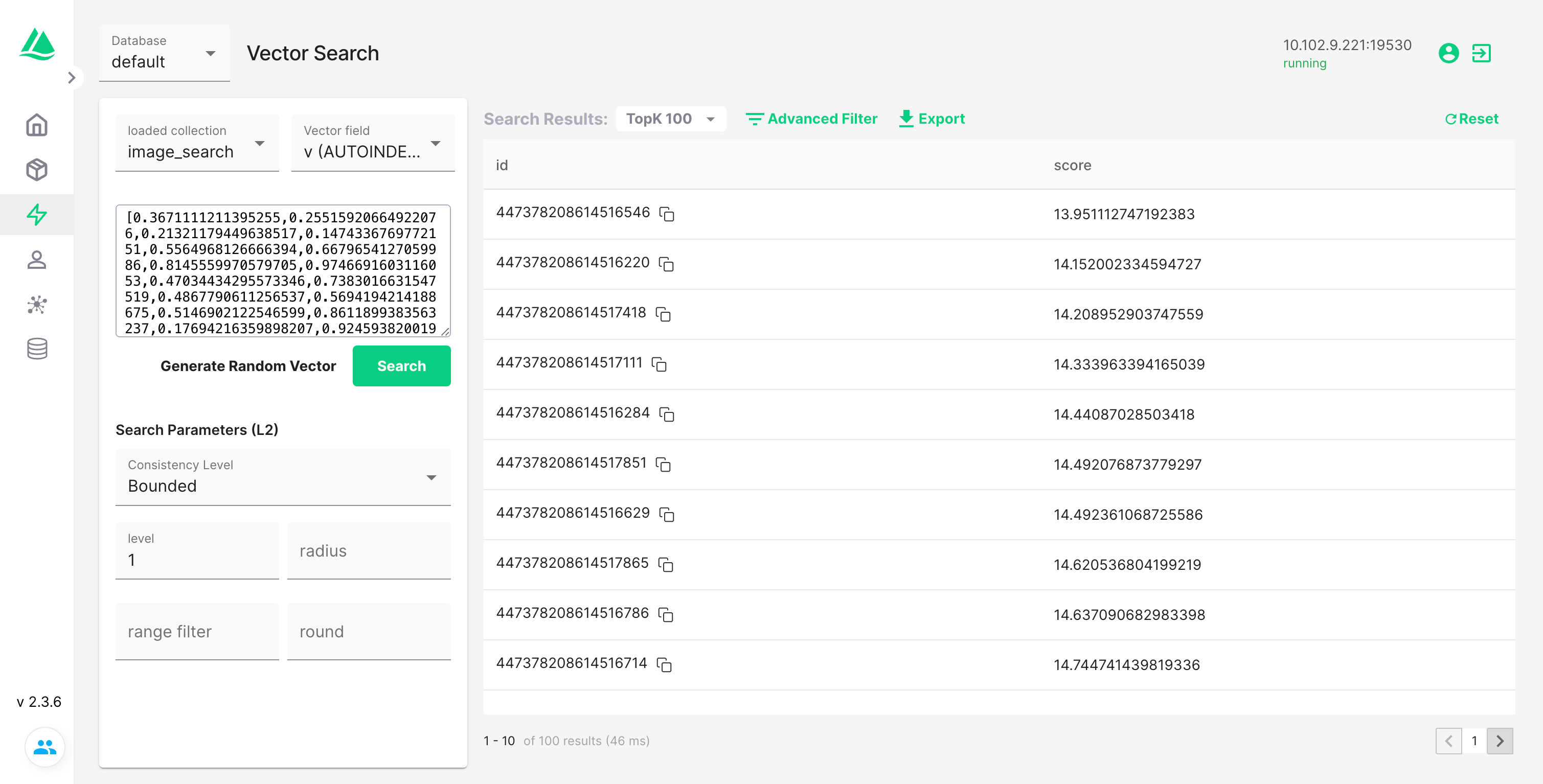Open the Collections cube sidebar icon
This screenshot has width=1543, height=784.
37,170
